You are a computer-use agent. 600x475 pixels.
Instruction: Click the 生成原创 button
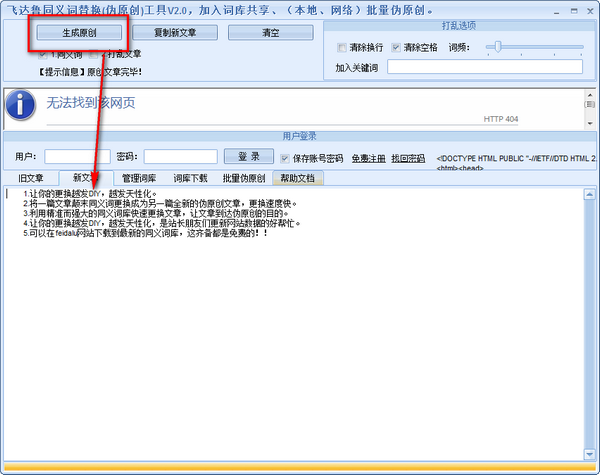79,32
